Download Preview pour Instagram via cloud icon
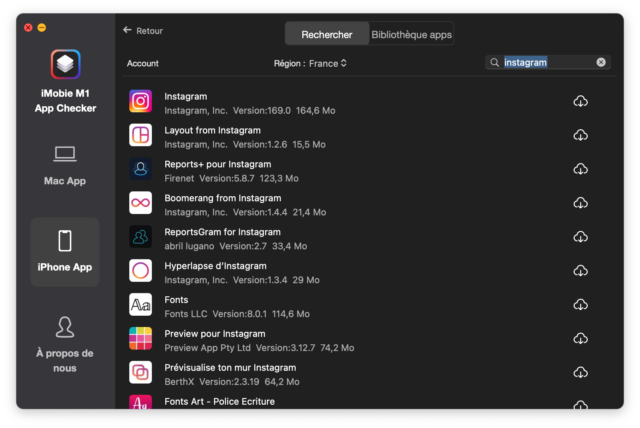 580,338
